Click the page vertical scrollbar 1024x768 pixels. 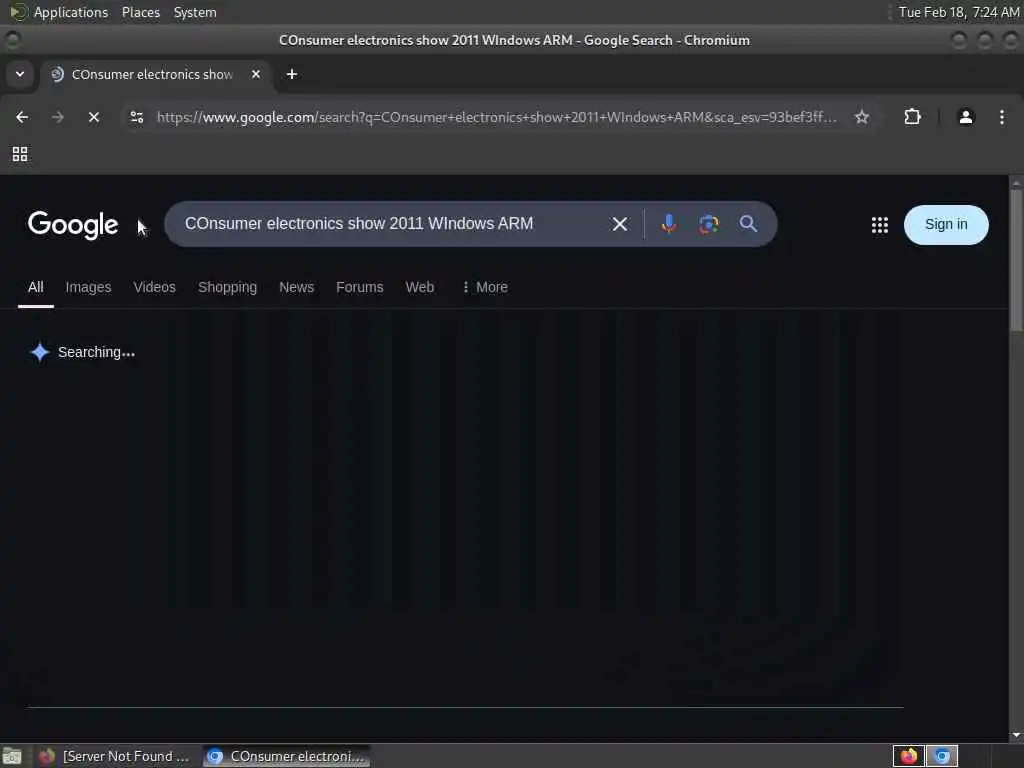point(1016,261)
